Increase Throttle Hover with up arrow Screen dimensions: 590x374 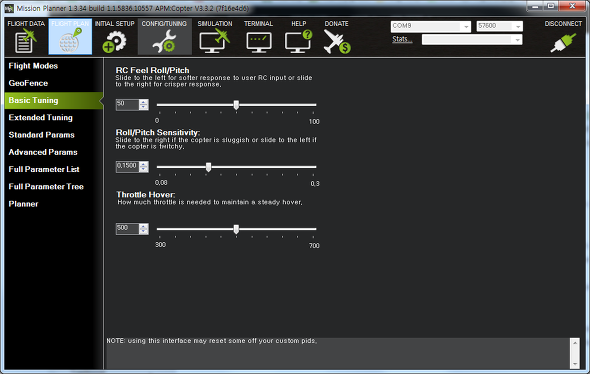[143, 226]
